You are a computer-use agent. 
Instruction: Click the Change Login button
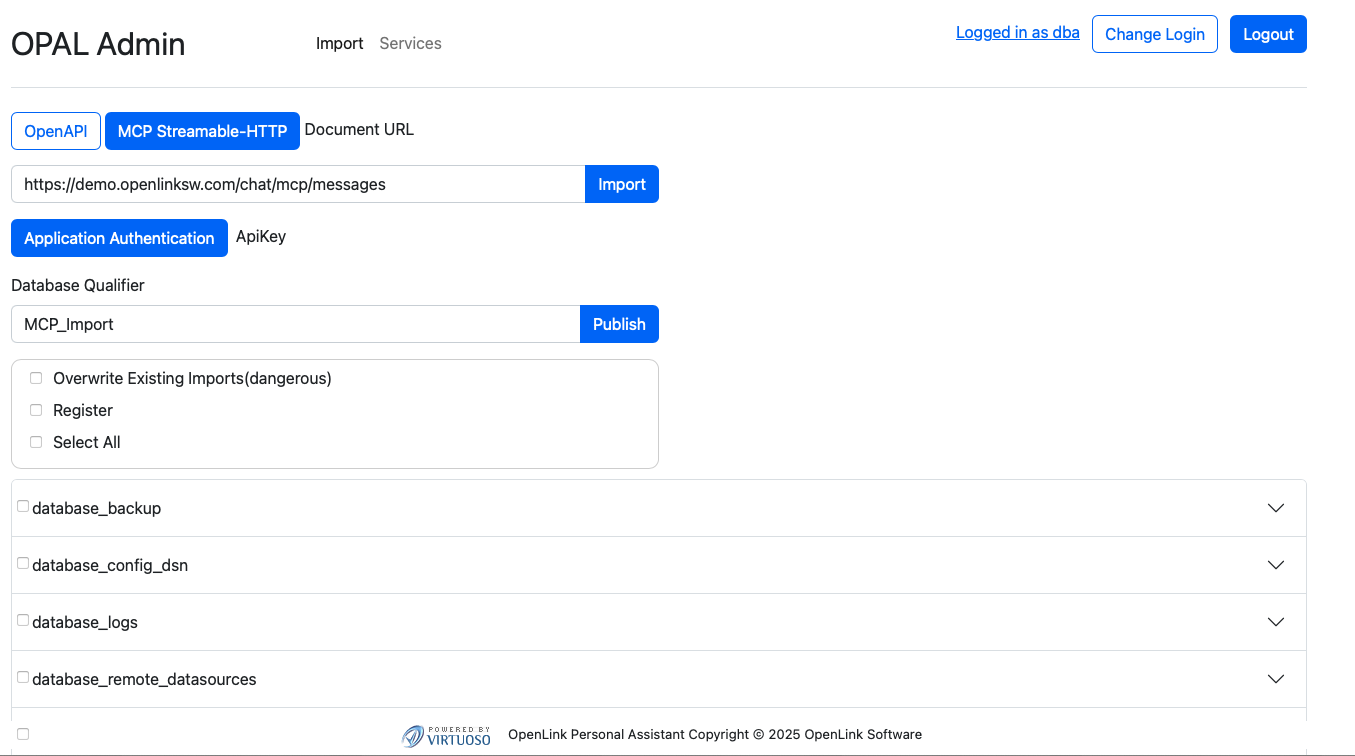coord(1155,34)
